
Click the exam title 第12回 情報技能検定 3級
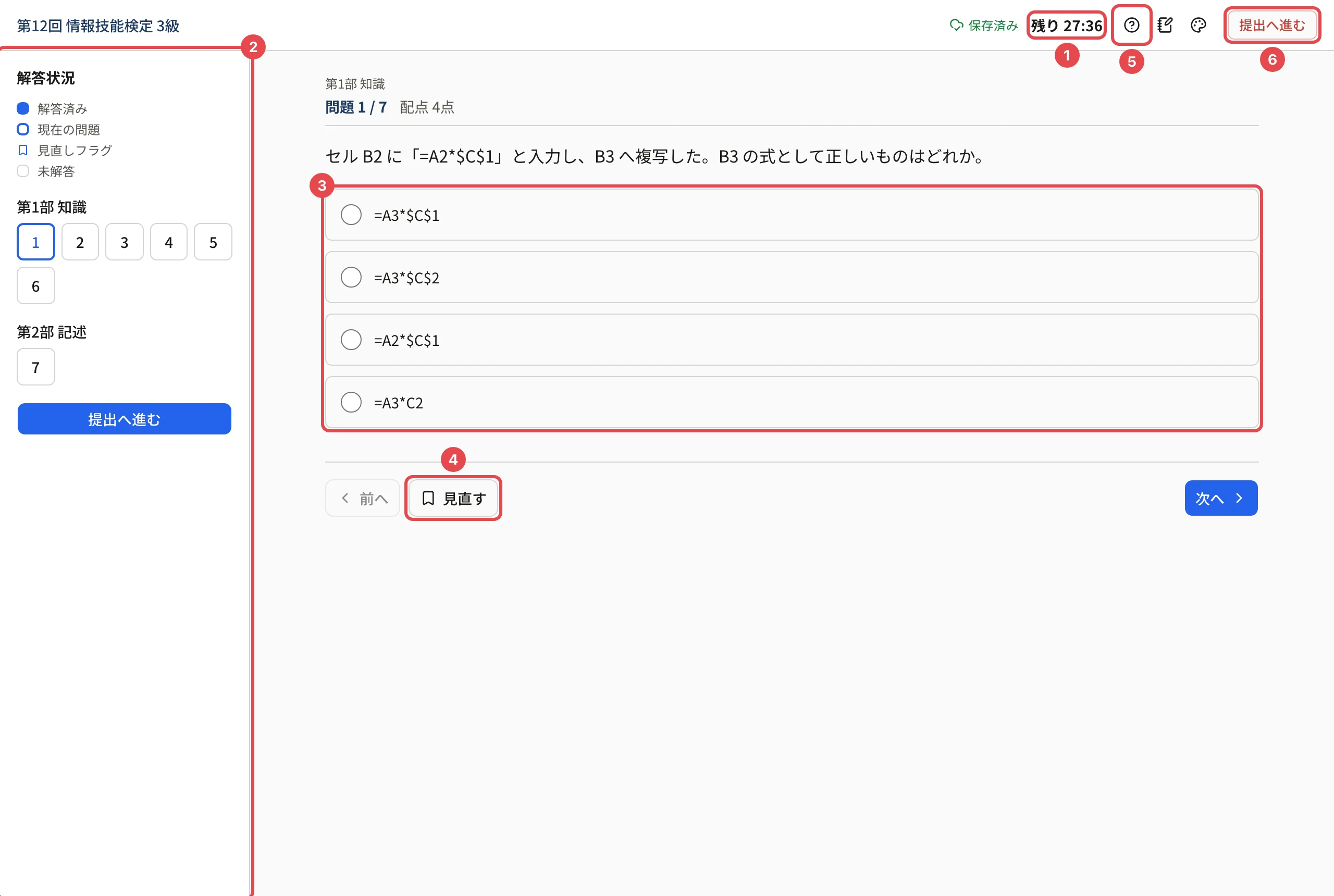point(98,26)
